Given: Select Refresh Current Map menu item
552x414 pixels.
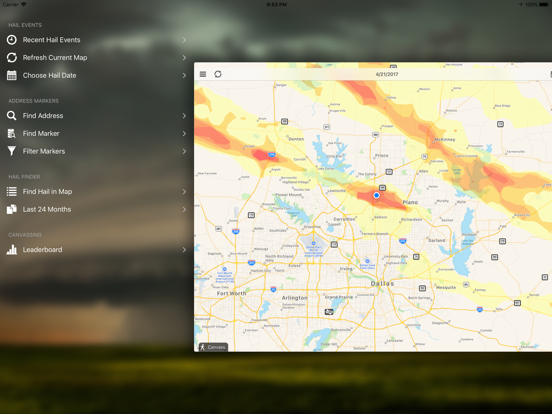Looking at the screenshot, I should (x=96, y=57).
